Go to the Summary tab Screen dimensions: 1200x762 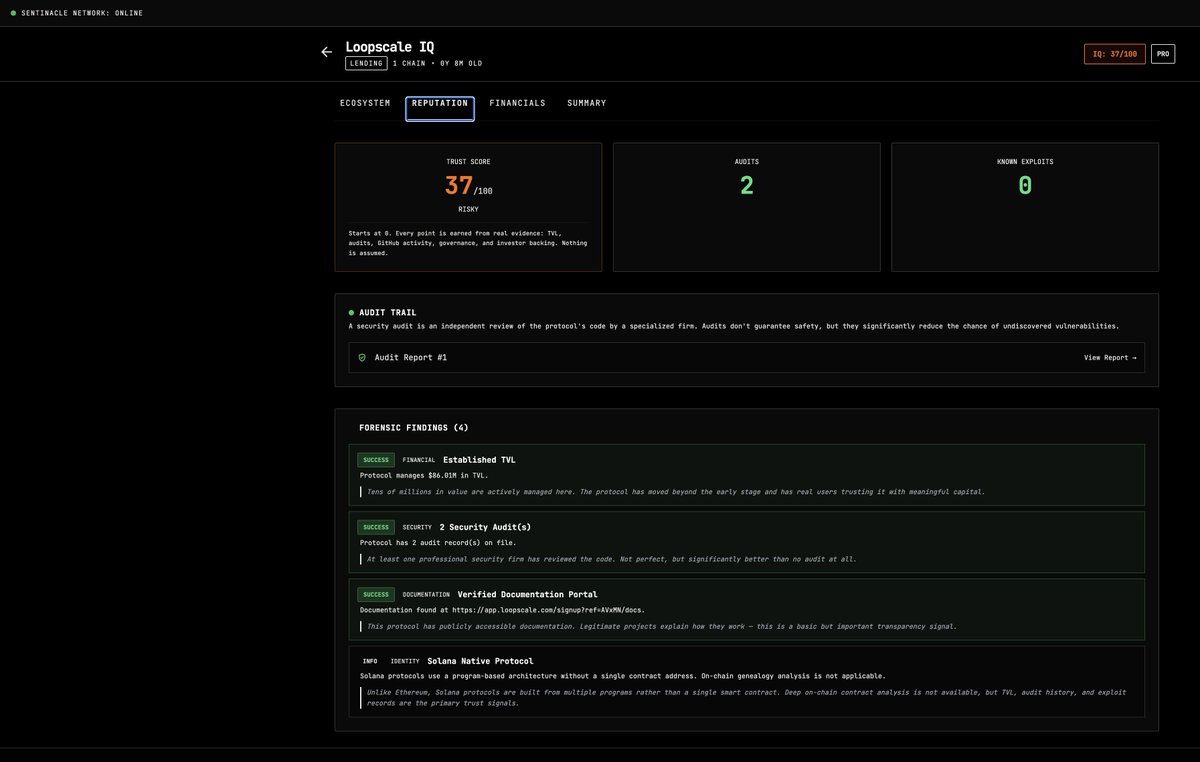coord(587,103)
